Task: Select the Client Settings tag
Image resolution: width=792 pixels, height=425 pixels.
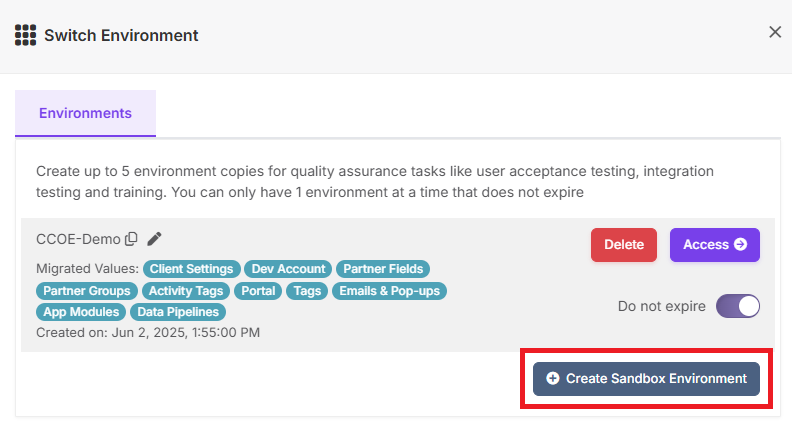Action: (191, 269)
